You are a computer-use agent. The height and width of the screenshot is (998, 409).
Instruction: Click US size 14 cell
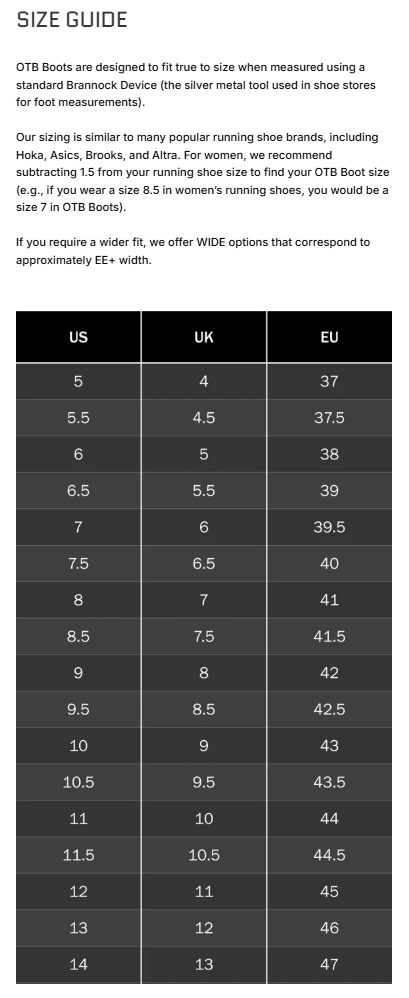pyautogui.click(x=78, y=964)
